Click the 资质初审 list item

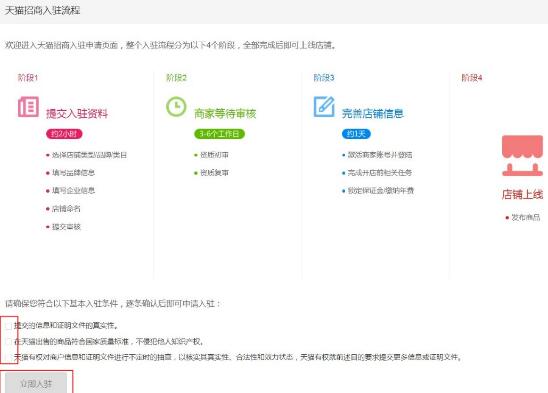coord(214,155)
